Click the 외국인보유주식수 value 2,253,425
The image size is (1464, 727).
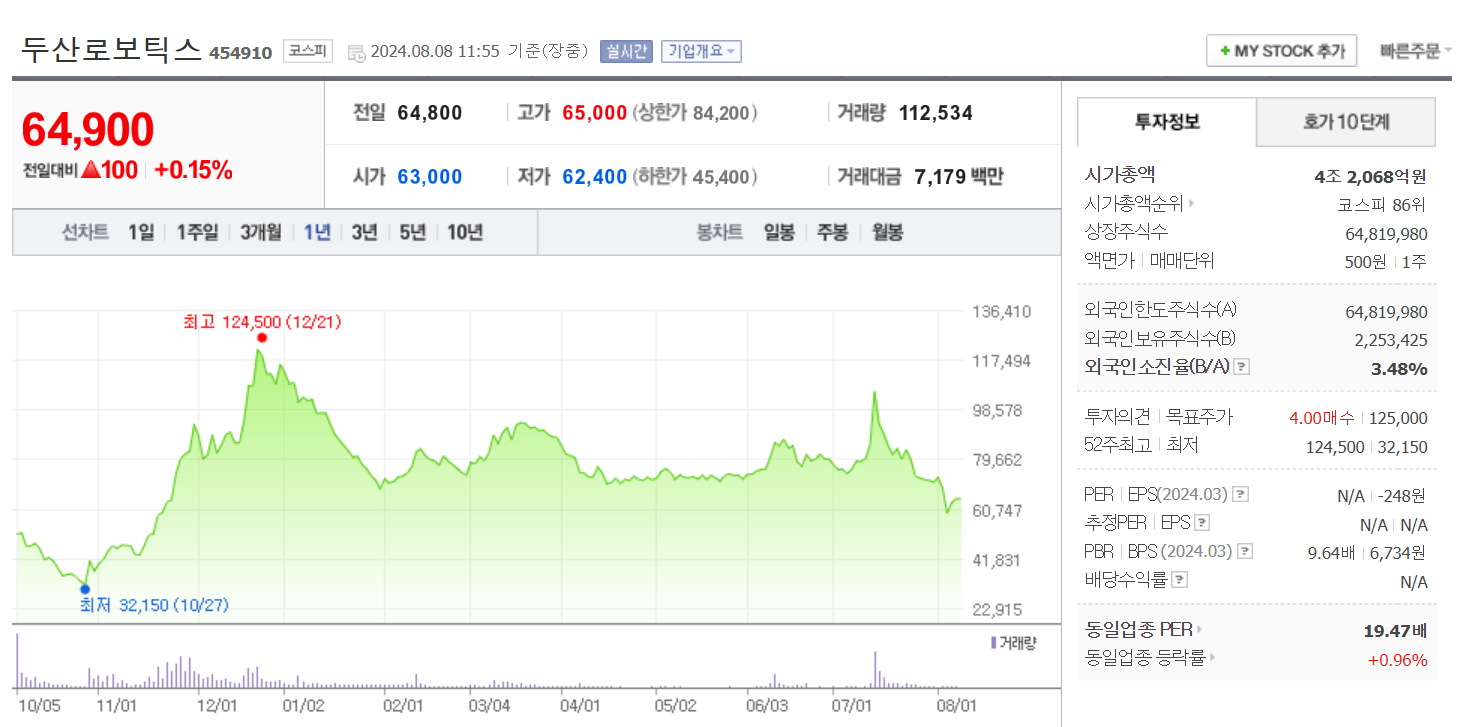coord(1391,339)
